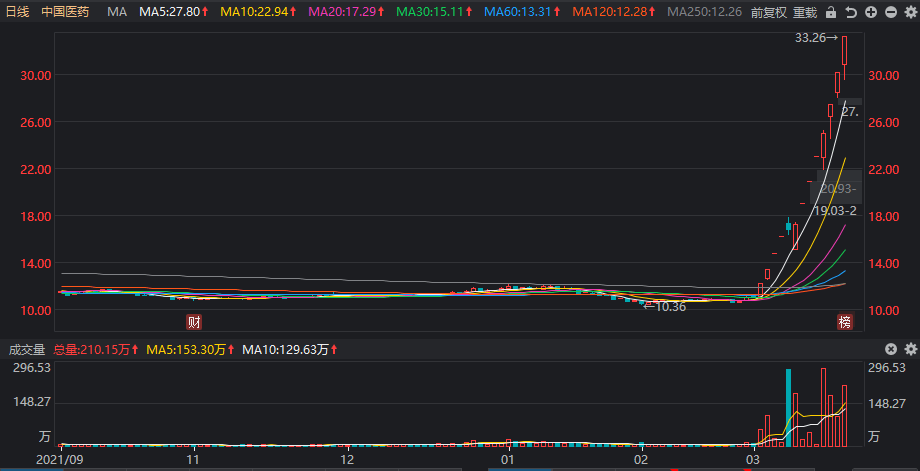Open the 前复权 adjustment dropdown
Viewport: 920px width, 471px height.
(769, 12)
